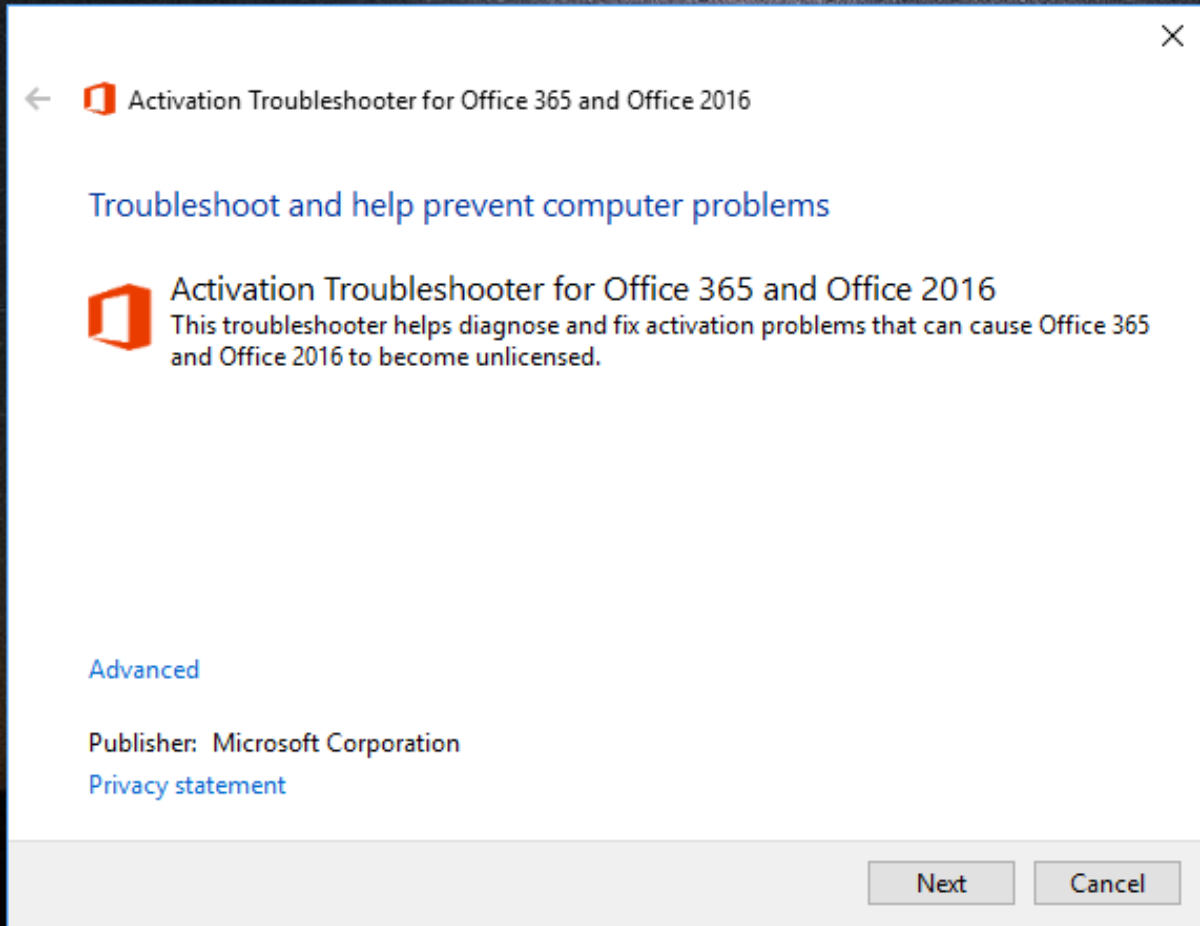
Task: Click the 'Microsoft Corporation' publisher name
Action: (336, 743)
